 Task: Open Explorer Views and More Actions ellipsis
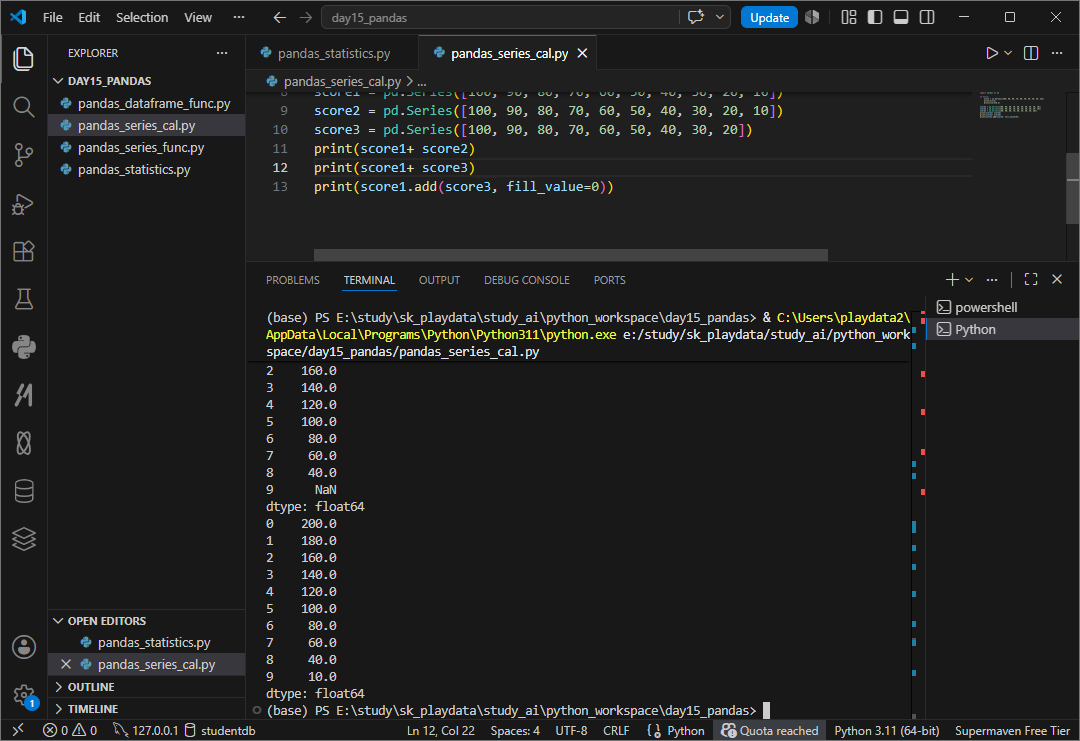[x=222, y=53]
